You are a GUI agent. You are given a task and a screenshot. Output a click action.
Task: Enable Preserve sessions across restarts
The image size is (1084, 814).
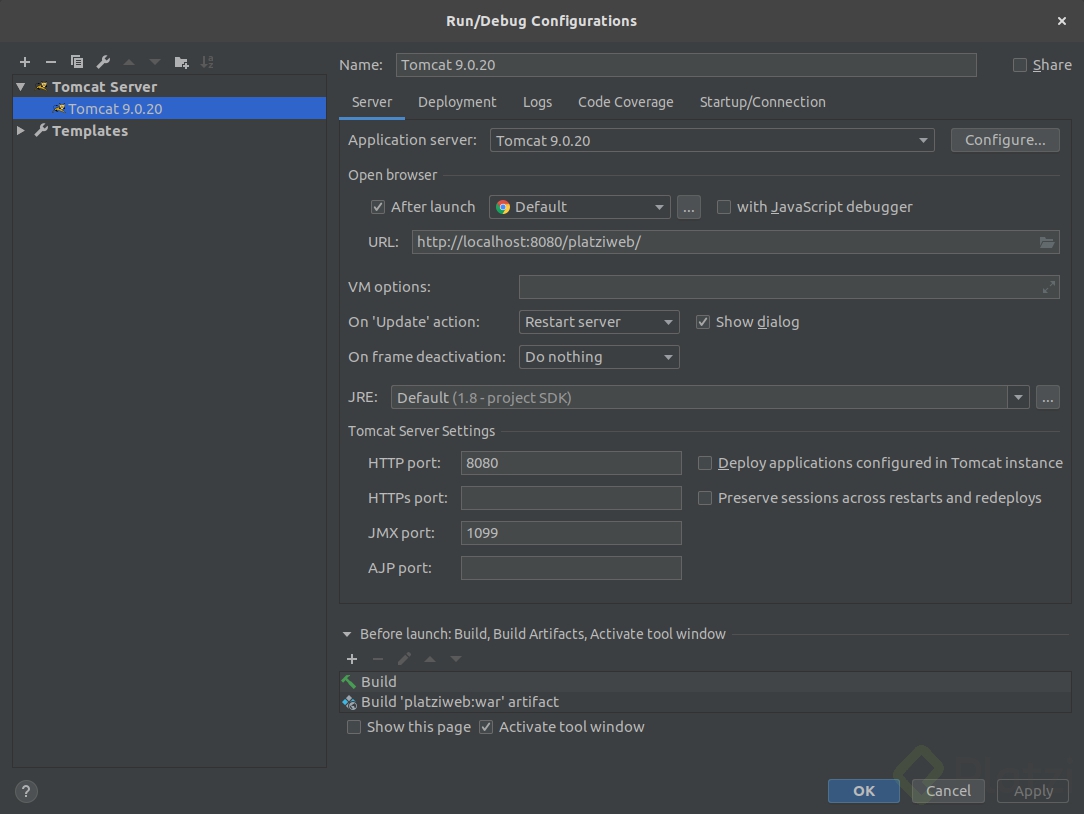pos(705,498)
